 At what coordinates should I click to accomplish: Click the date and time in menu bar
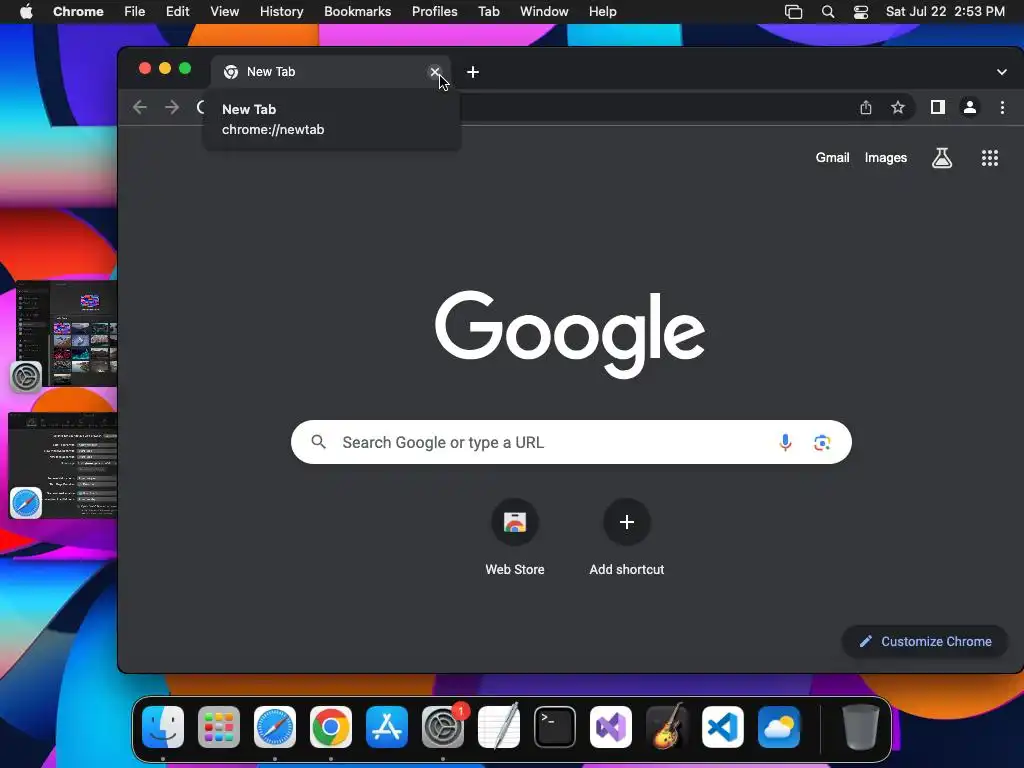pos(945,12)
